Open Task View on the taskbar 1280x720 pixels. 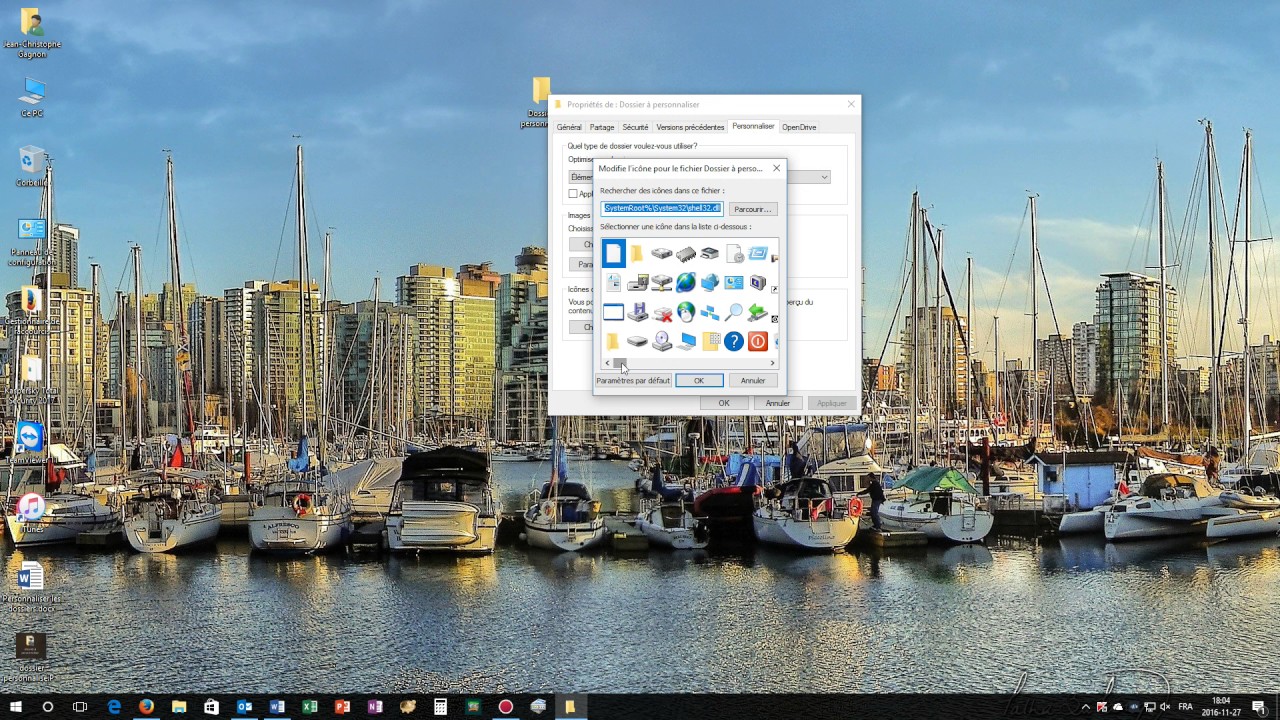[80, 707]
